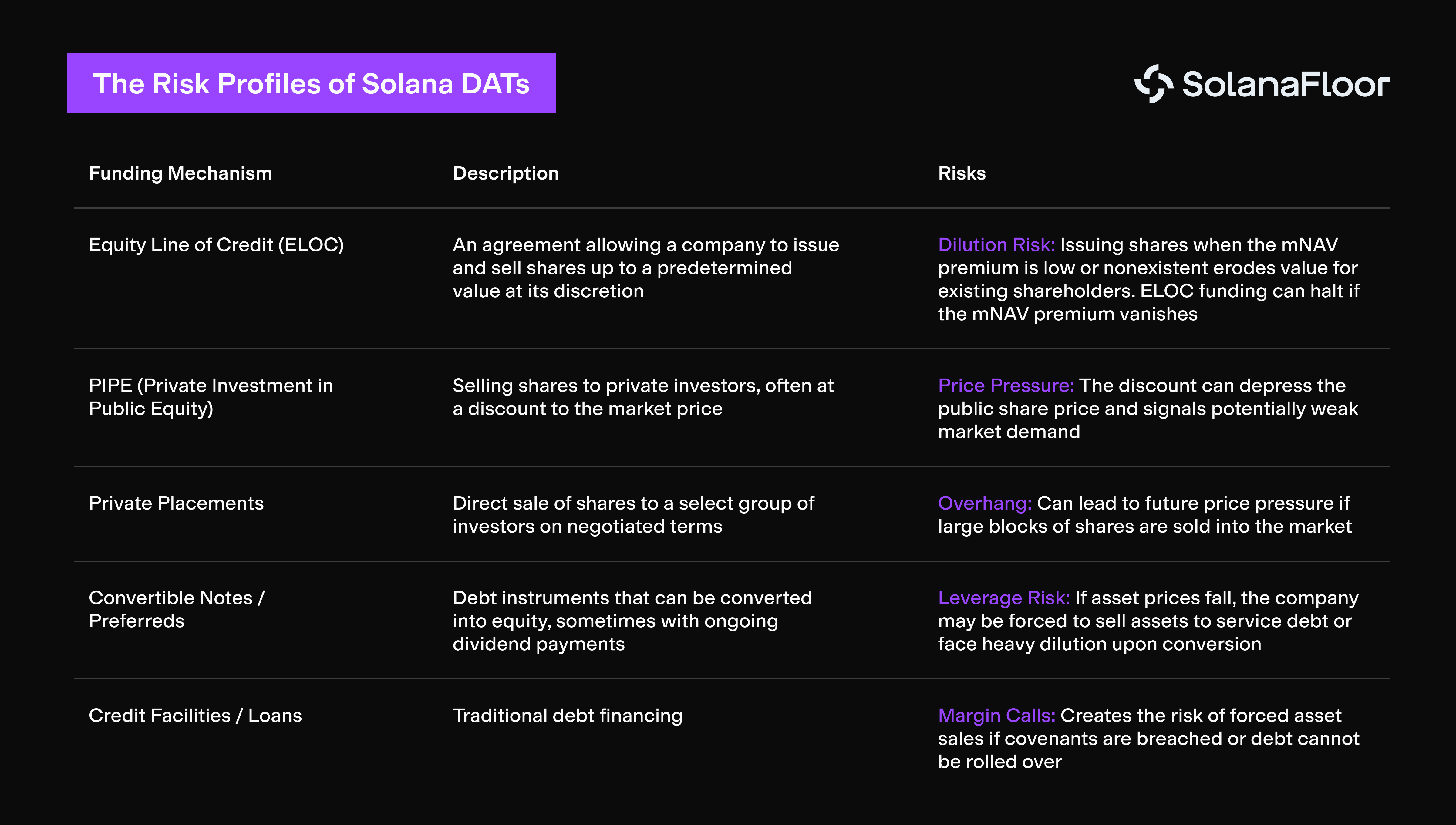Click the Equity Line of Credit (ELOC) row

pyautogui.click(x=216, y=245)
